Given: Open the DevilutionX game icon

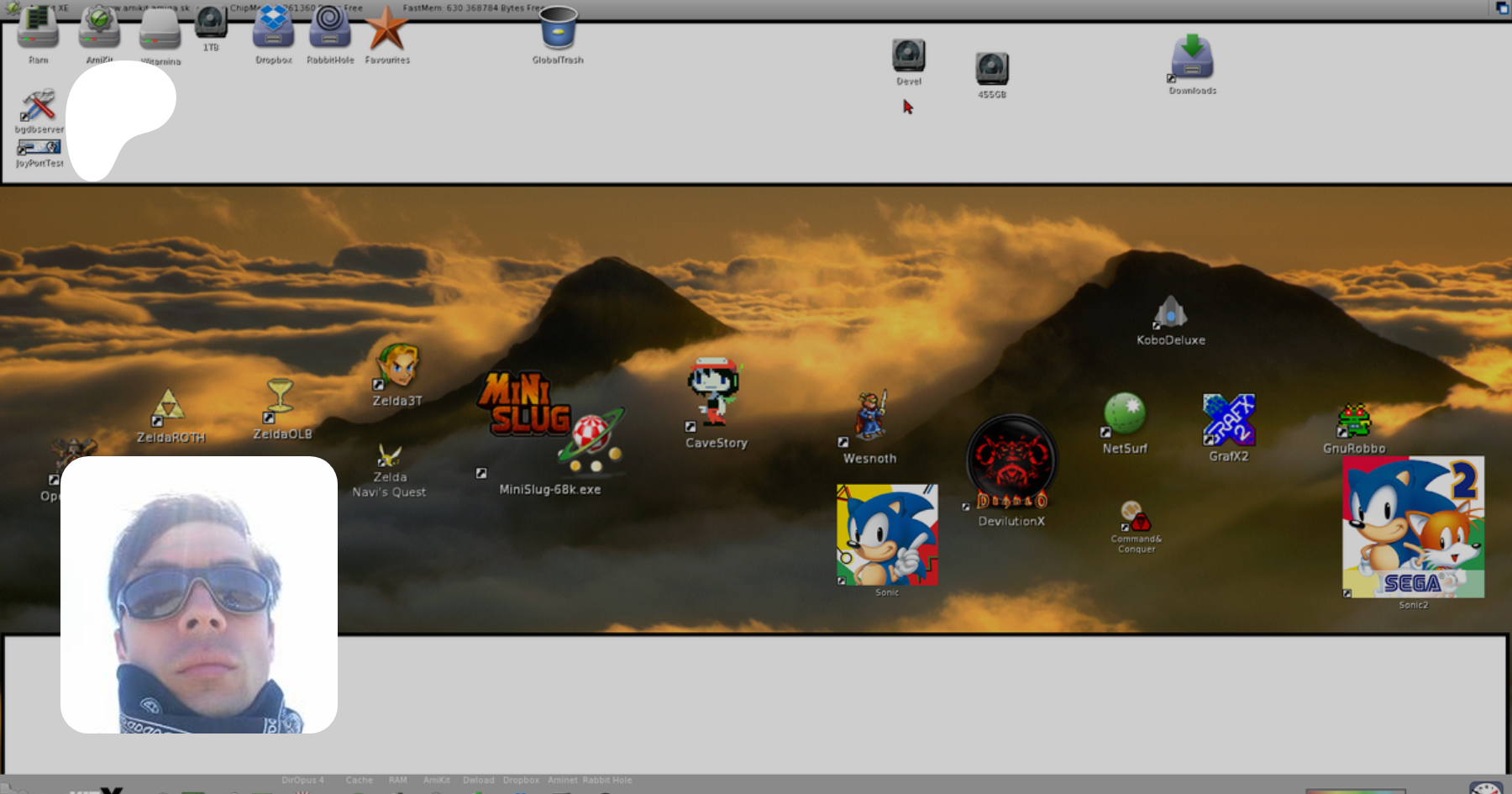Looking at the screenshot, I should tap(1011, 462).
